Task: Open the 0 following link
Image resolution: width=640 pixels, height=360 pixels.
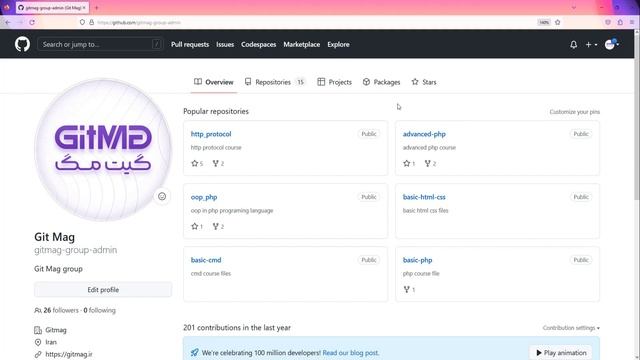Action: pos(100,310)
